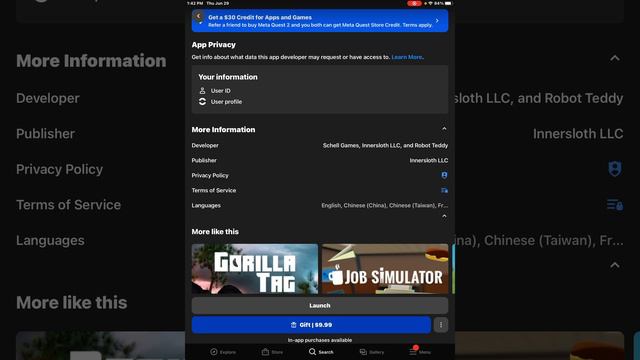Select the User ID person icon

tap(202, 91)
